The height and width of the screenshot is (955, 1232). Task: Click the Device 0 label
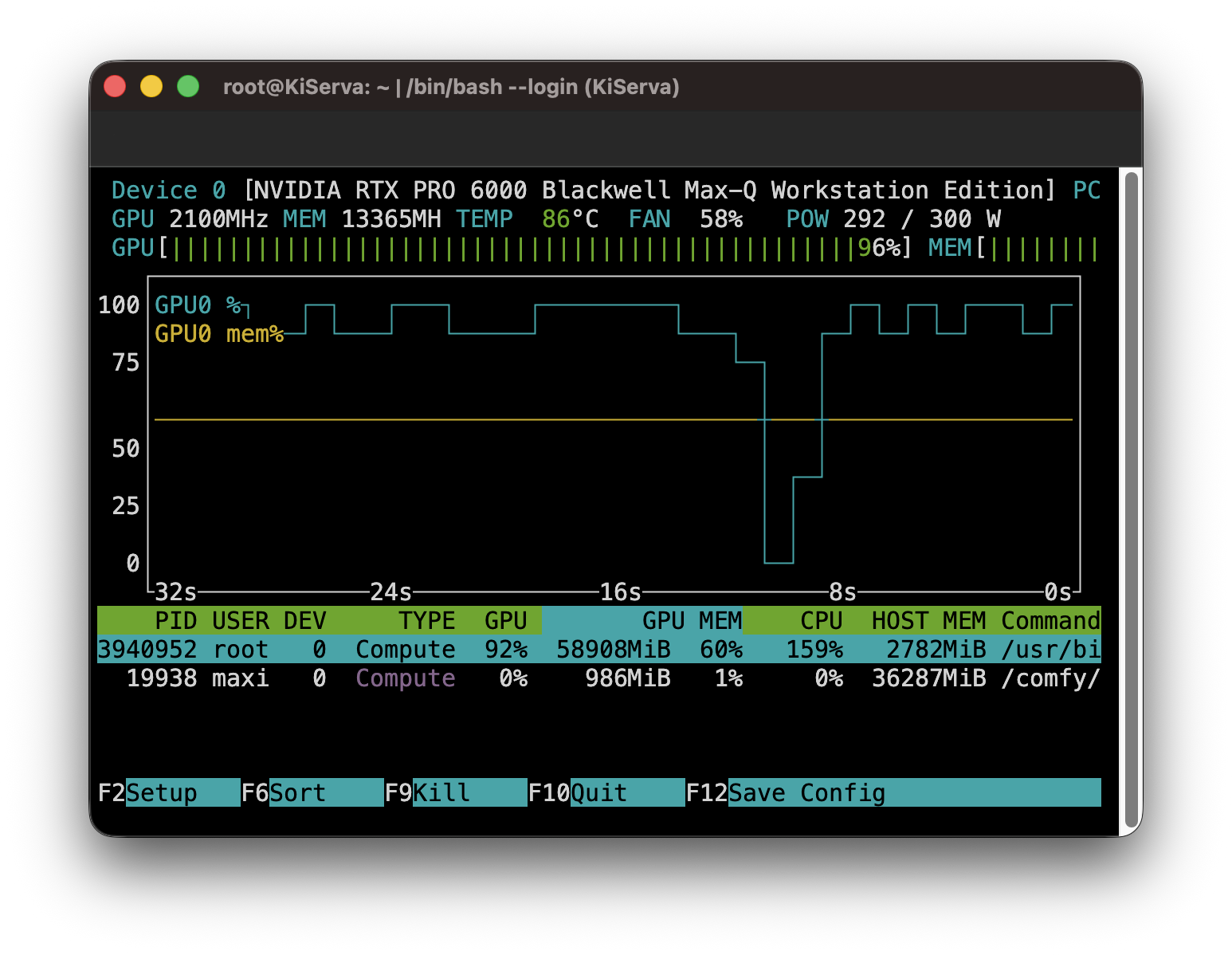click(168, 190)
